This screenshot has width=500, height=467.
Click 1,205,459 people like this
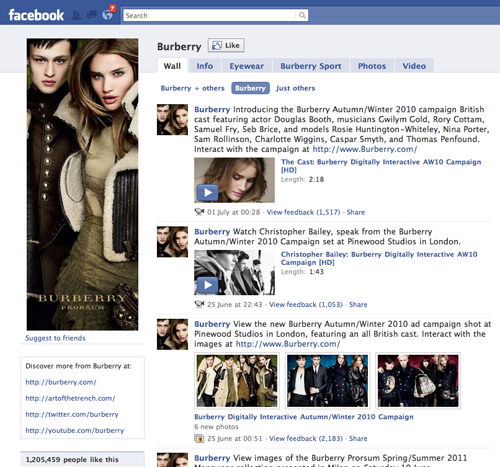(x=72, y=460)
